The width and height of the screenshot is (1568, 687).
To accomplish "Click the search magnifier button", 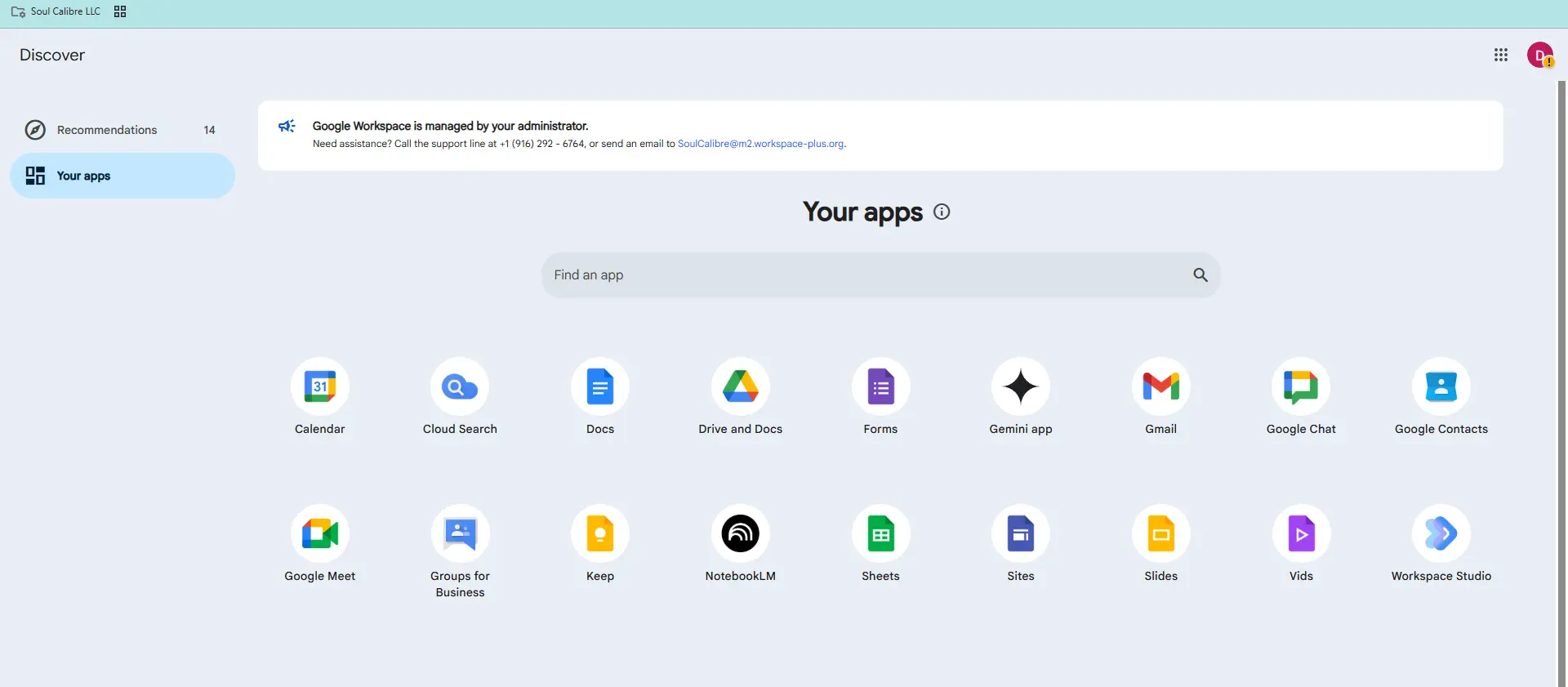I will (x=1200, y=275).
